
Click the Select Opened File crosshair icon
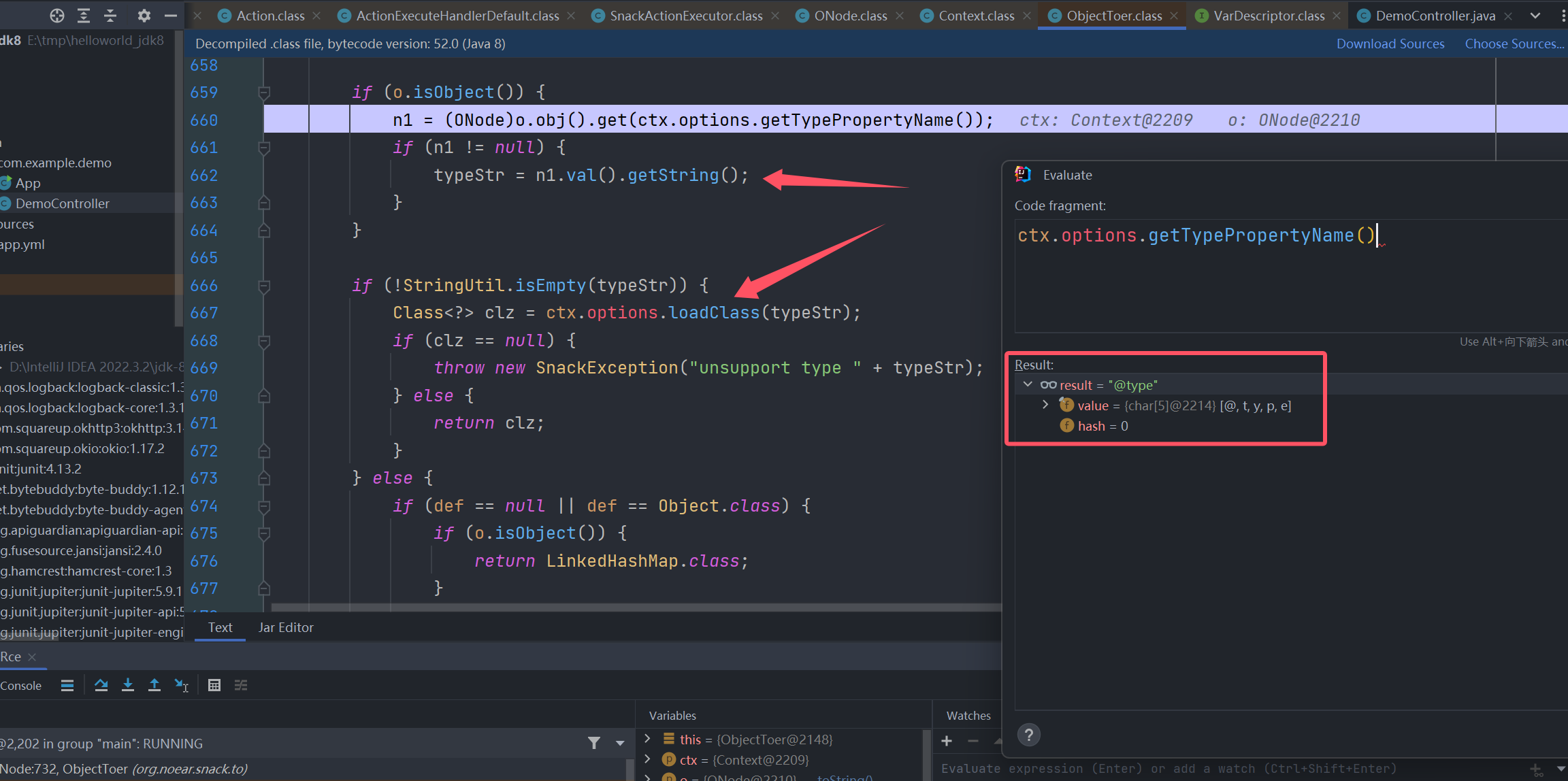tap(57, 15)
